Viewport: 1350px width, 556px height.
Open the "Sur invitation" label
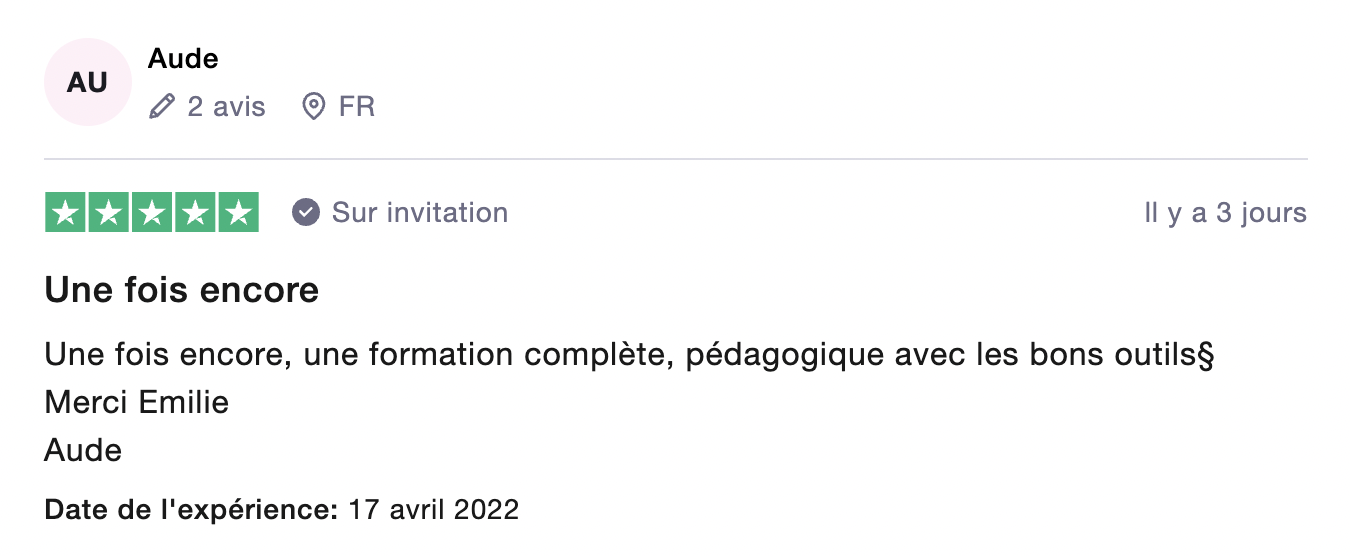pyautogui.click(x=420, y=213)
